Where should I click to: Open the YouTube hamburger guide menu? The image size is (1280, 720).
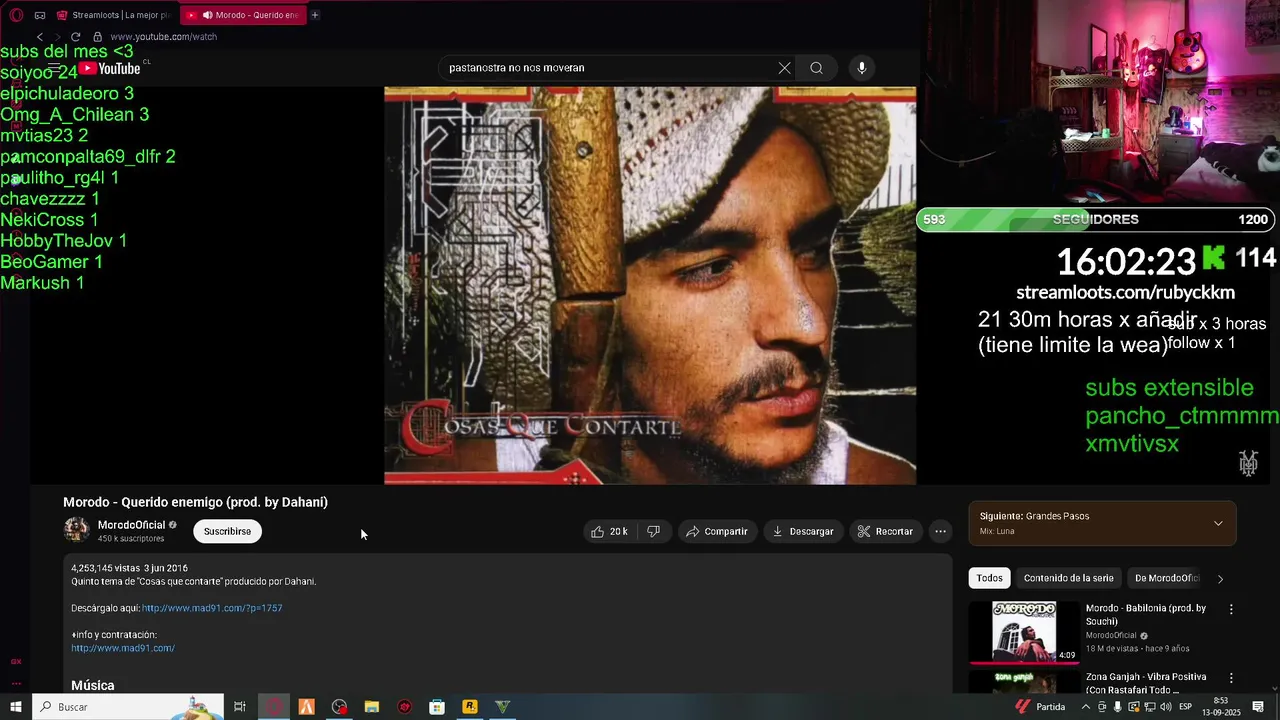coord(54,68)
